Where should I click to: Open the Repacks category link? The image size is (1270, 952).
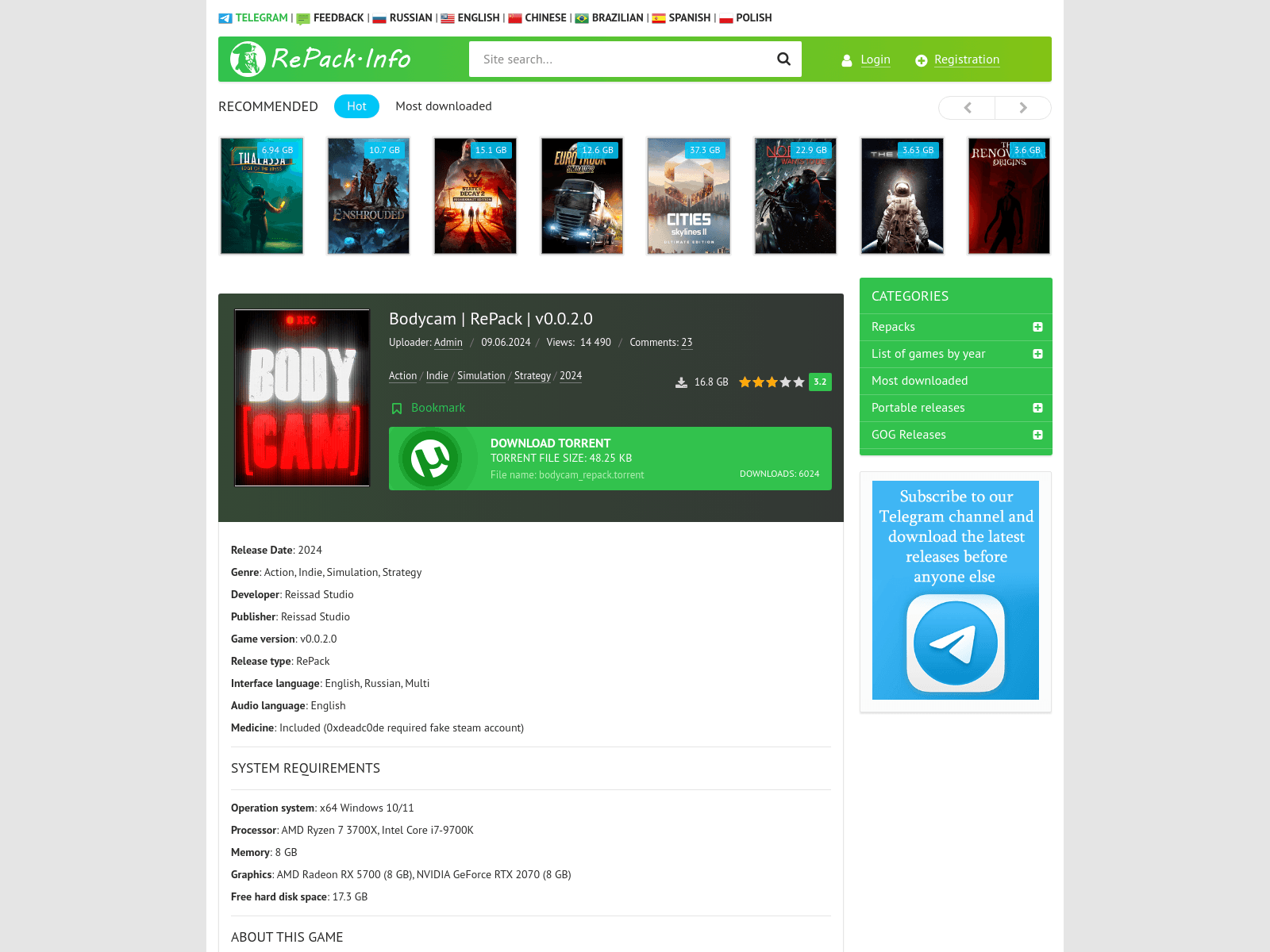(x=893, y=327)
